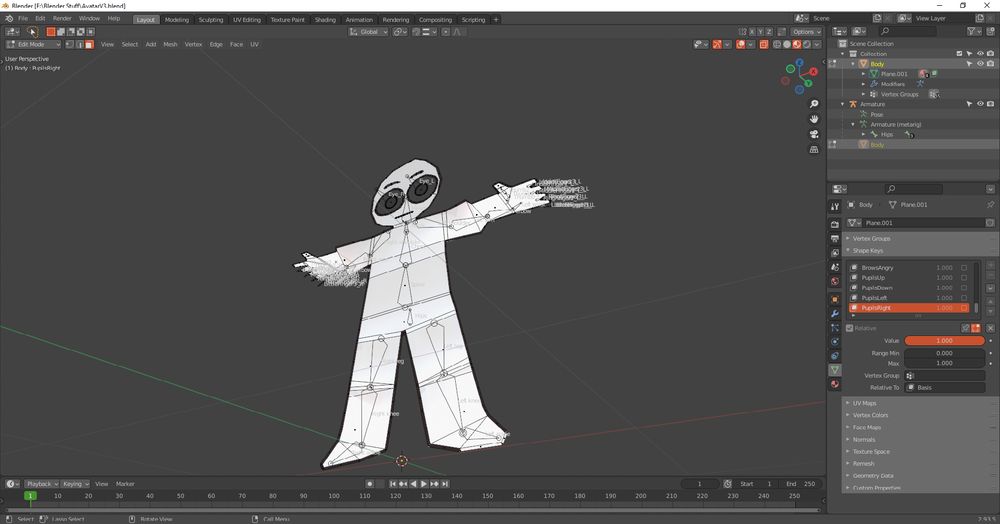This screenshot has width=1000, height=524.
Task: Select material preview shading mode
Action: click(797, 45)
